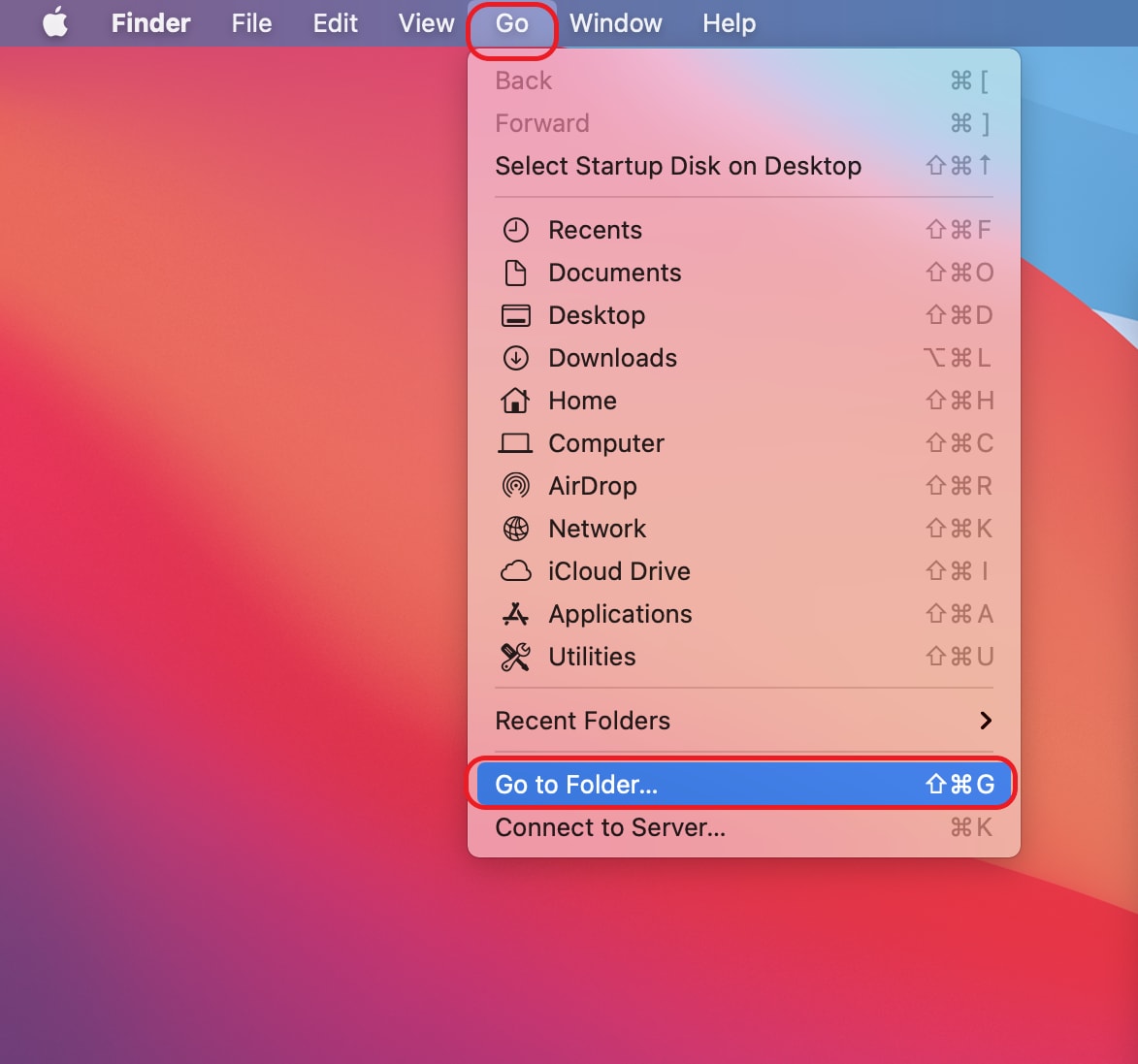The height and width of the screenshot is (1064, 1138).
Task: Open the View menu
Action: coord(426,23)
